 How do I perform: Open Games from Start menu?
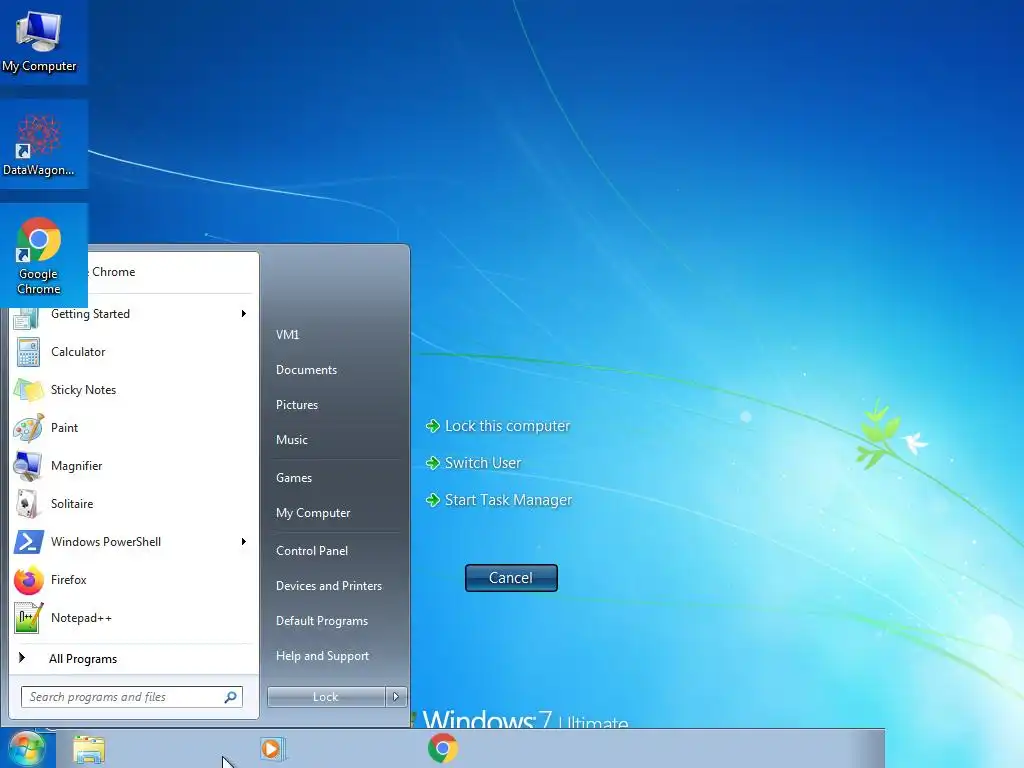click(294, 478)
